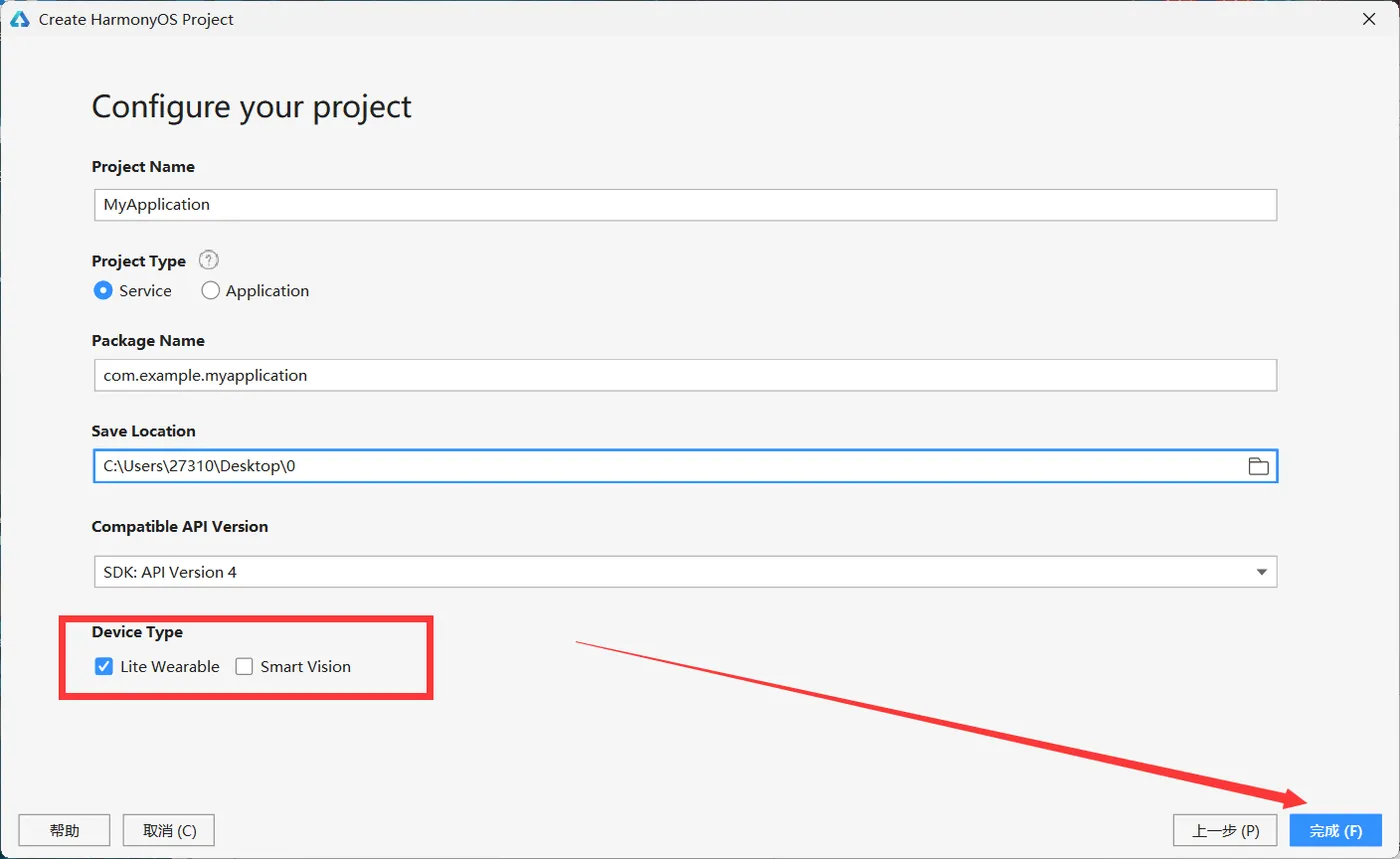Open the Save Location folder browse icon
This screenshot has width=1400, height=859.
click(1258, 466)
